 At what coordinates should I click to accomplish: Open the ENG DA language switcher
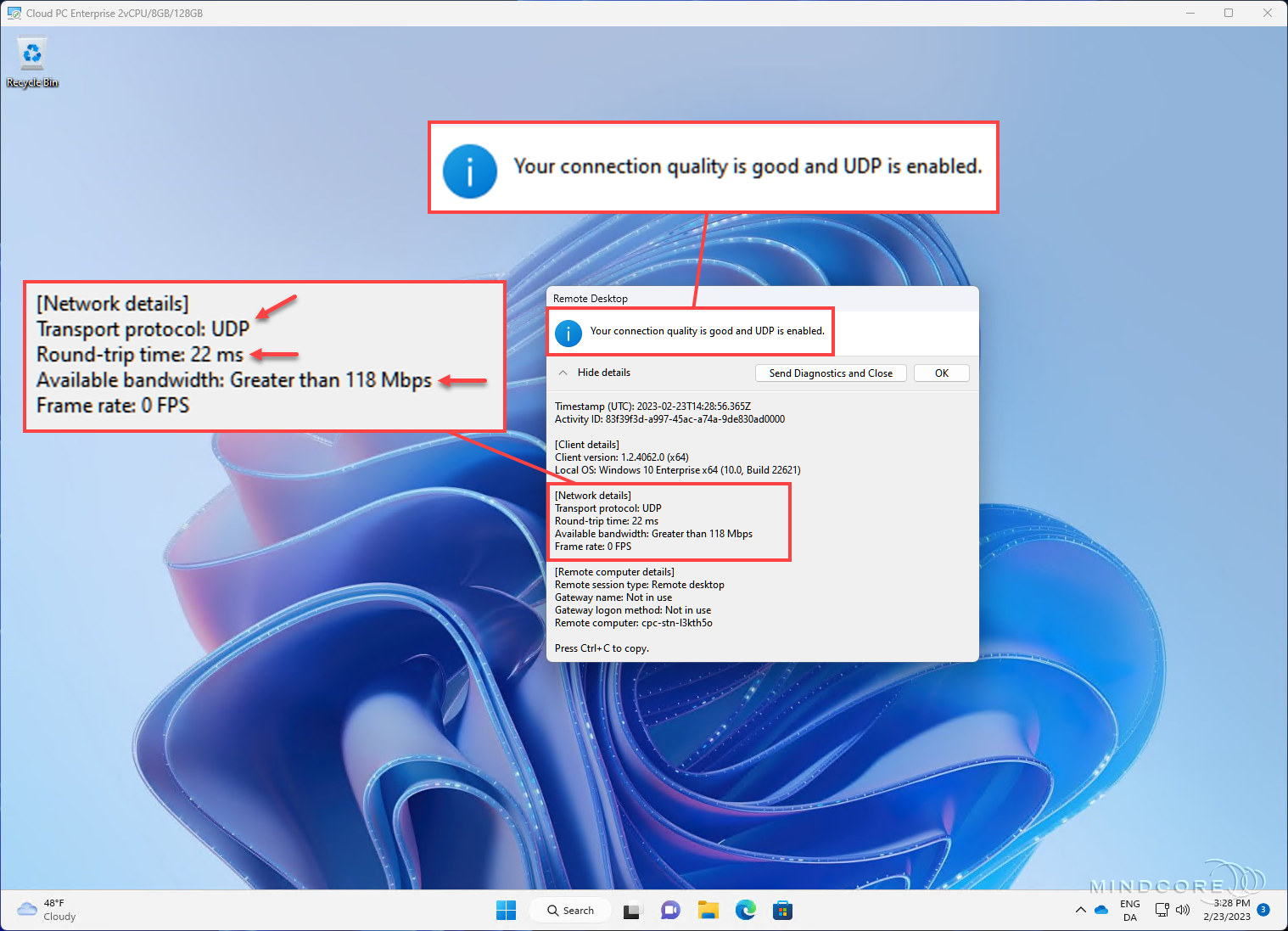pos(1129,909)
